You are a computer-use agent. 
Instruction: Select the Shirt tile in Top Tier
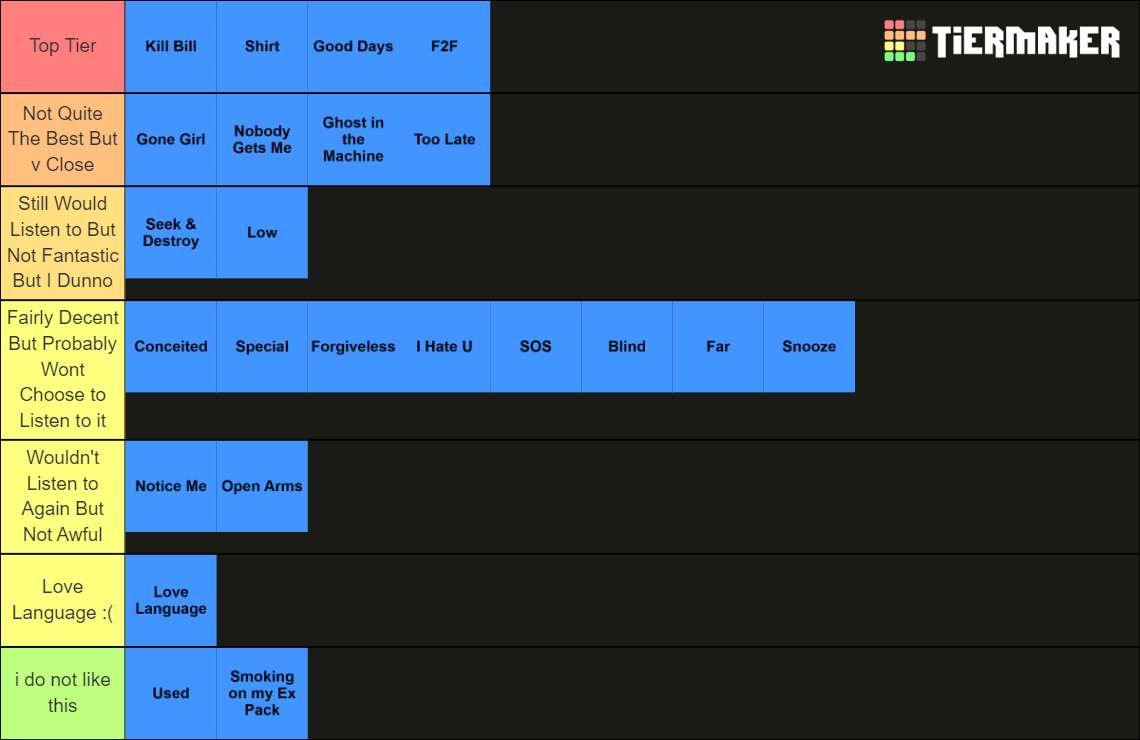click(x=262, y=46)
